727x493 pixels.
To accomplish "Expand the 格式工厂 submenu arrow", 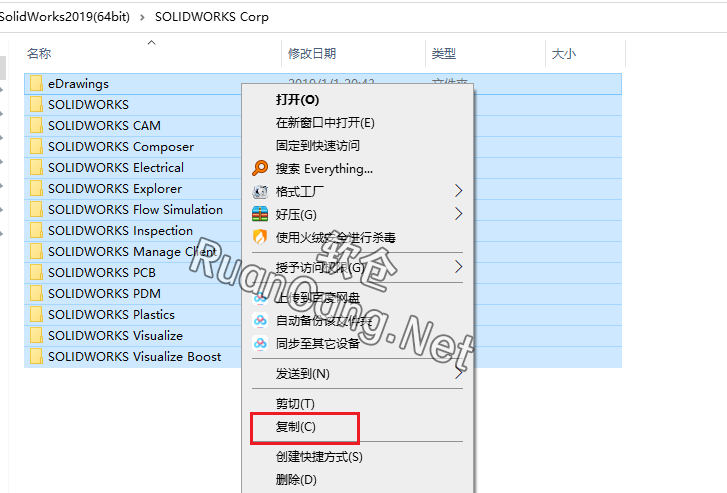I will (459, 190).
